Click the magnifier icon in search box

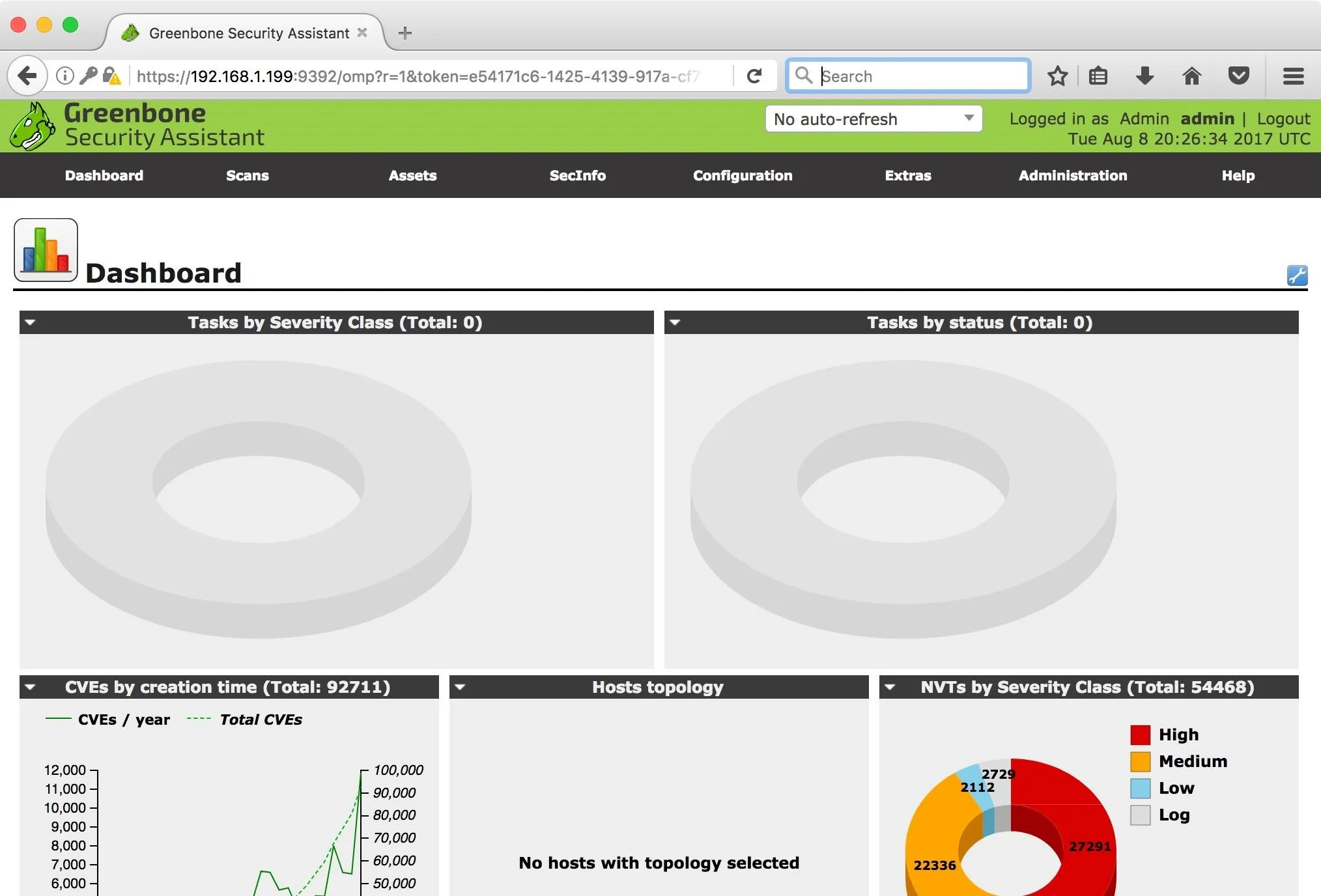tap(804, 76)
